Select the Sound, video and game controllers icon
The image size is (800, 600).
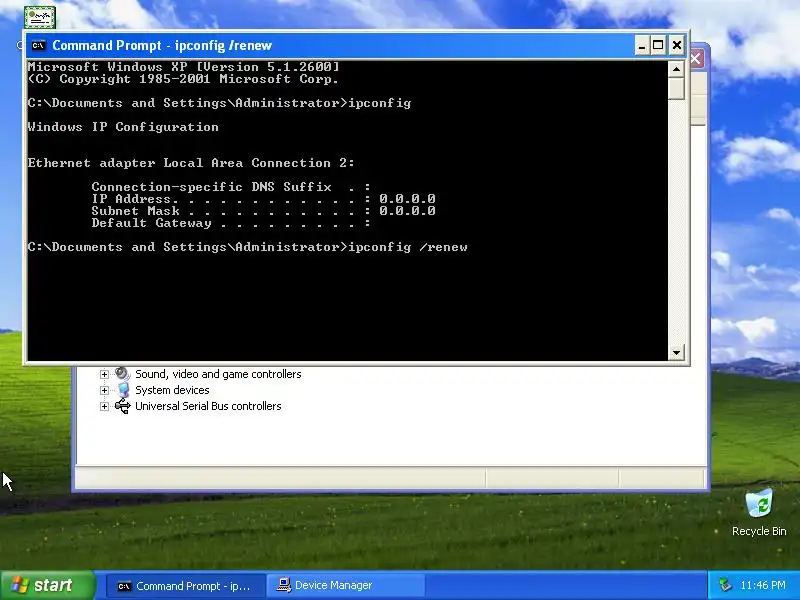point(122,374)
